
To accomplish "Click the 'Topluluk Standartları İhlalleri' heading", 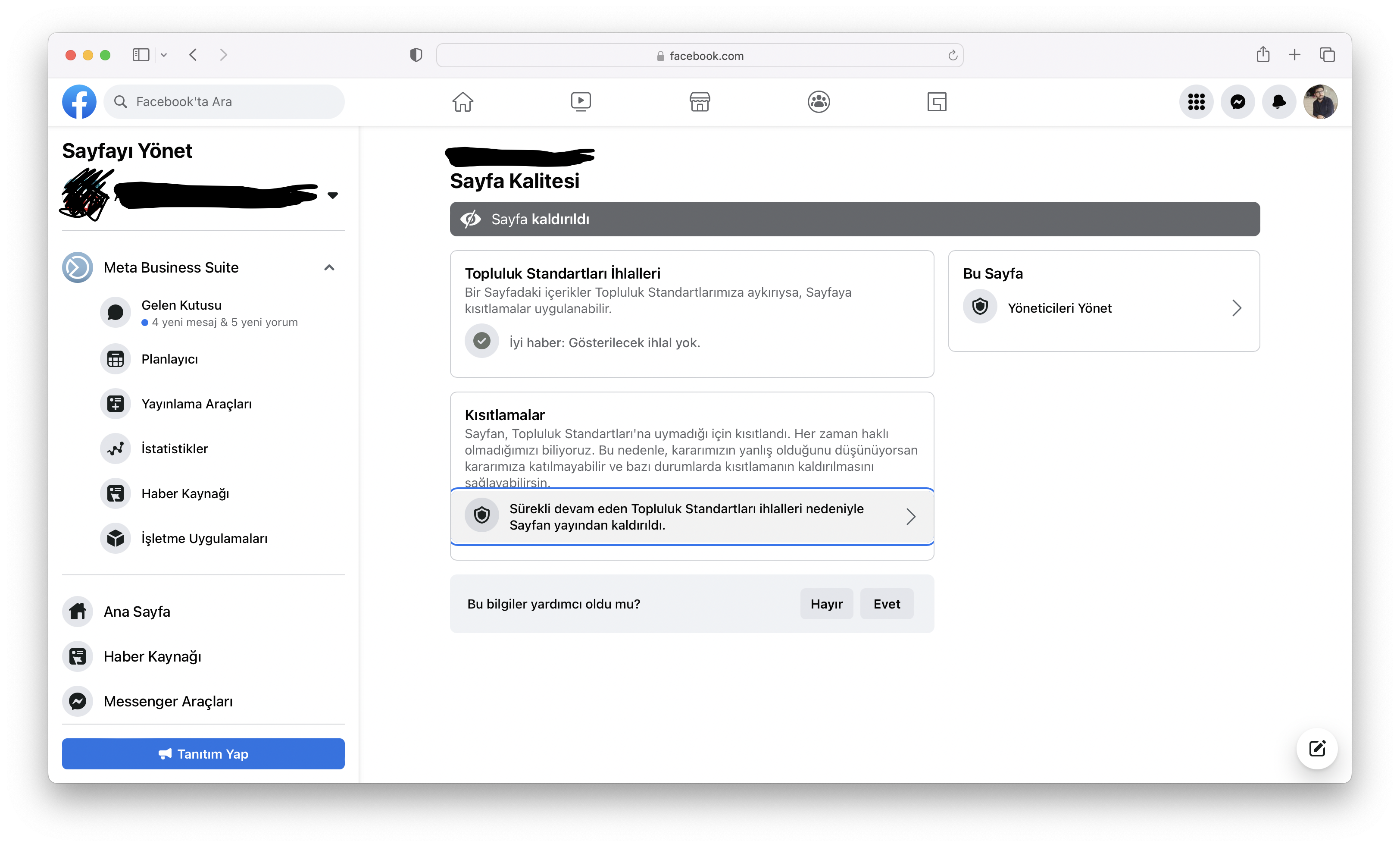I will coord(562,273).
